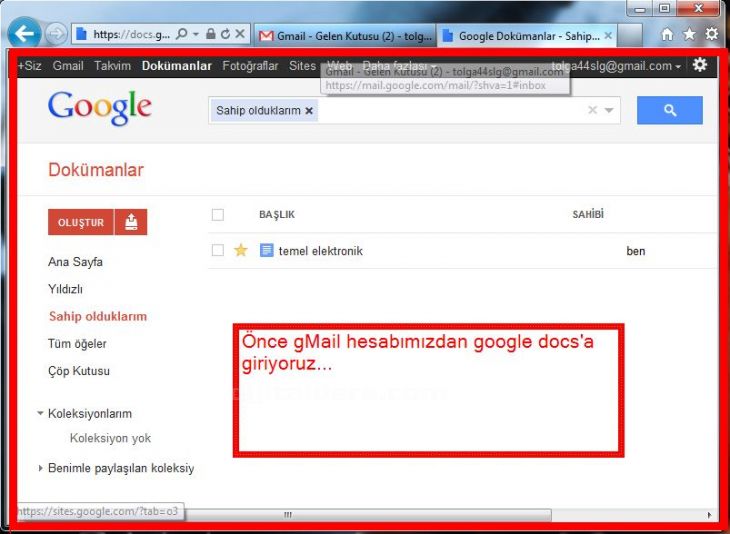Image resolution: width=730 pixels, height=534 pixels.
Task: Refresh the page with the reload icon
Action: pyautogui.click(x=226, y=34)
